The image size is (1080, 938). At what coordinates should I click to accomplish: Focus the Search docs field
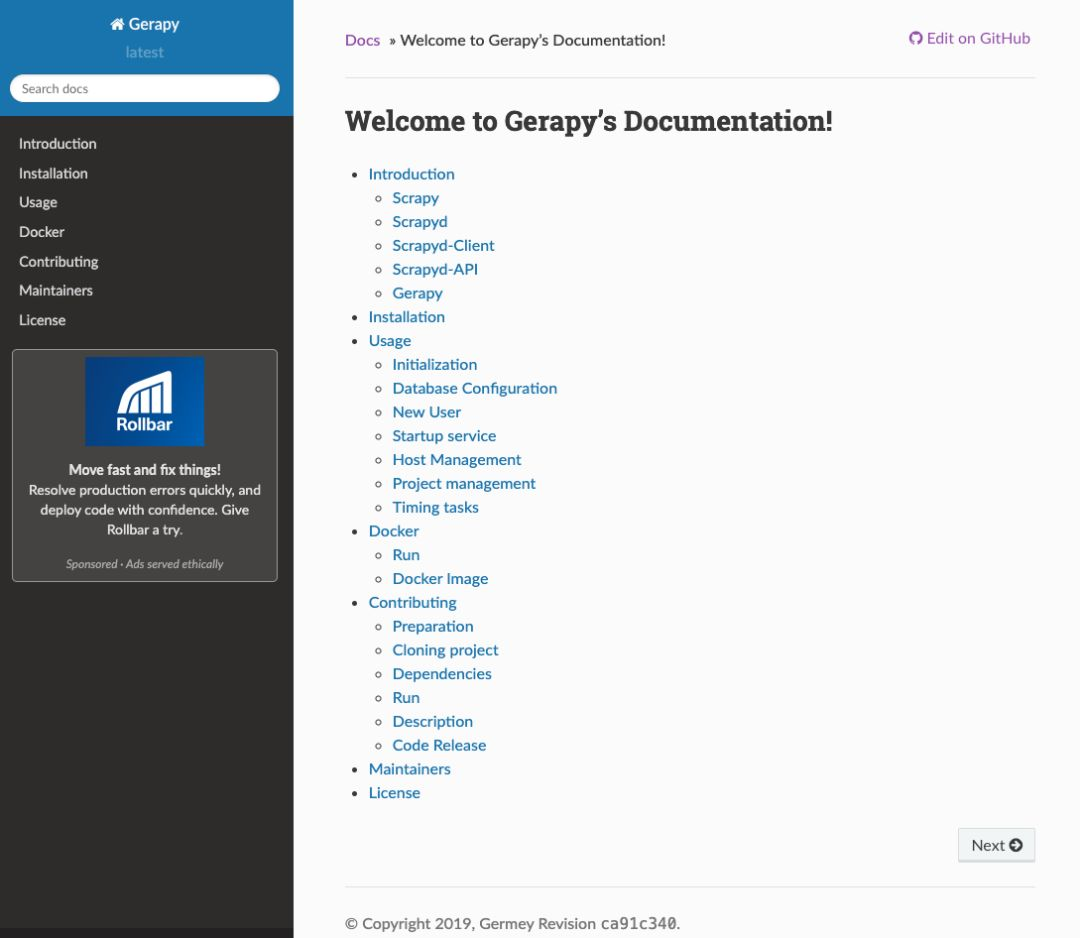[145, 88]
